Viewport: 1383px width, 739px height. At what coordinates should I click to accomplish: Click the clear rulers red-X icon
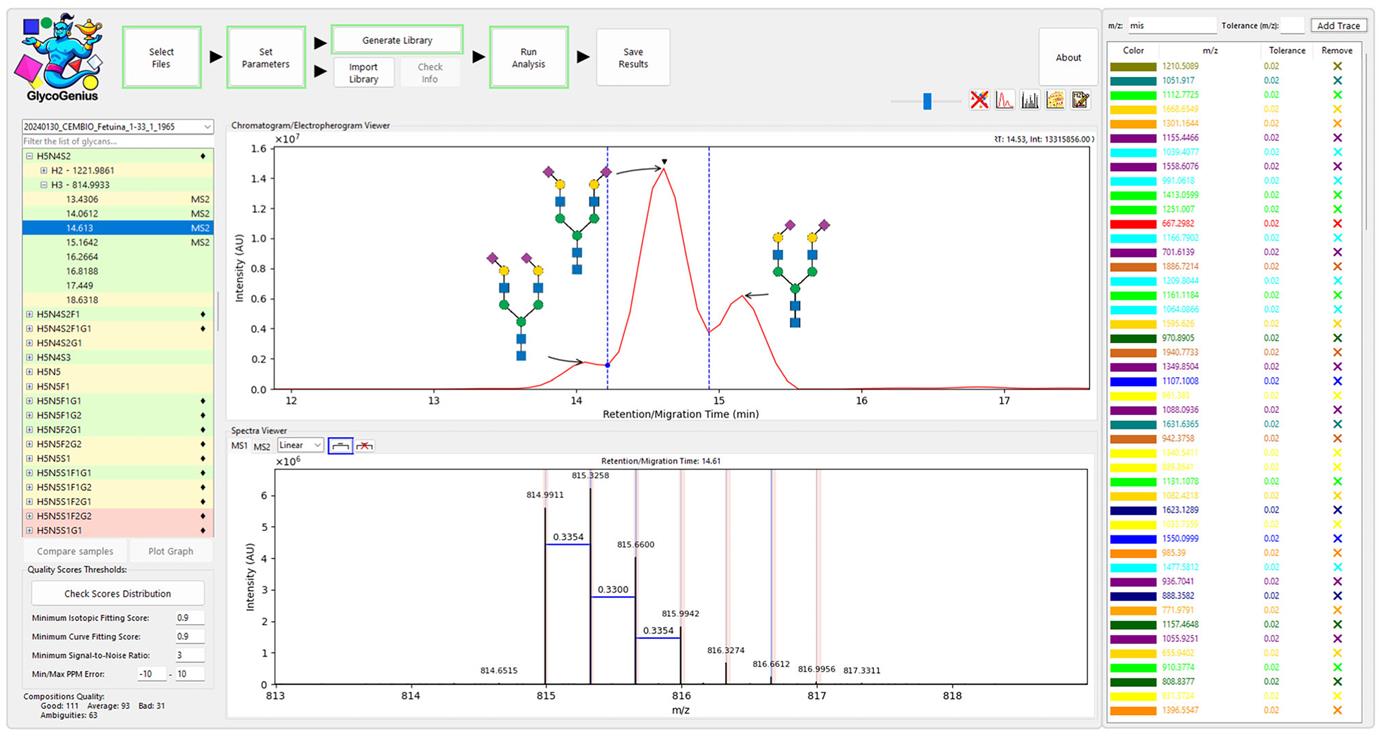366,445
